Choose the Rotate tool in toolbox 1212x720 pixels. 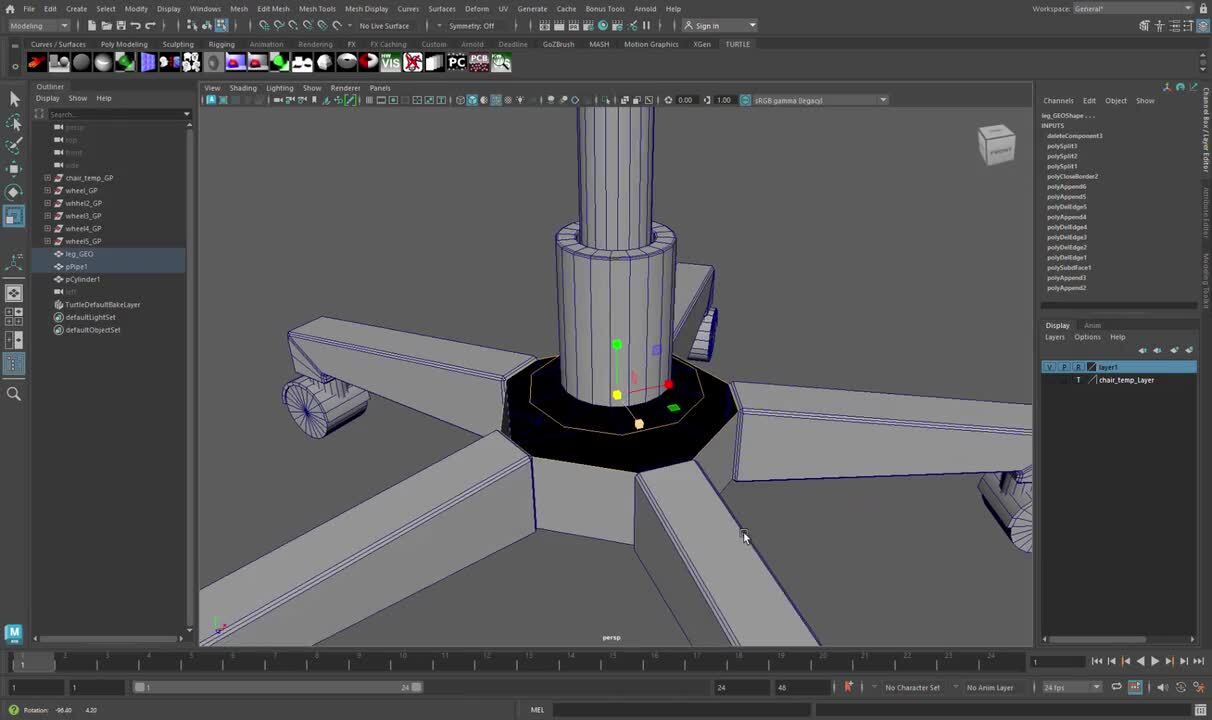pos(14,192)
